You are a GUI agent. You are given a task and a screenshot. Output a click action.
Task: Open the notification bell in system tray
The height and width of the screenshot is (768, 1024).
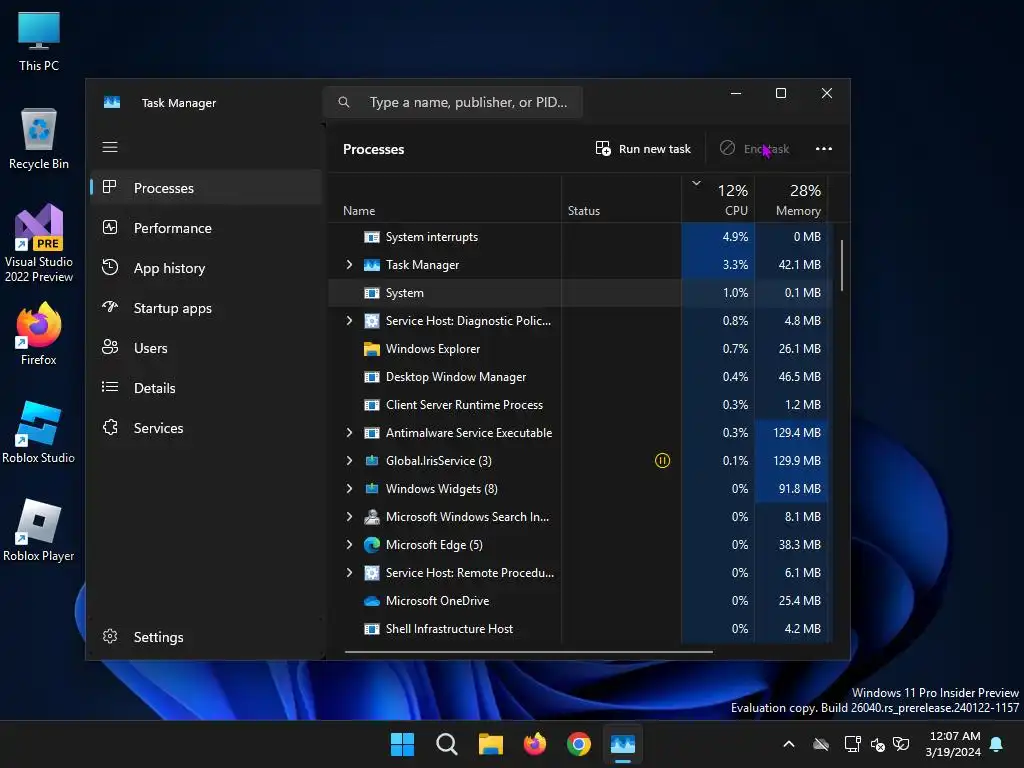(x=997, y=744)
